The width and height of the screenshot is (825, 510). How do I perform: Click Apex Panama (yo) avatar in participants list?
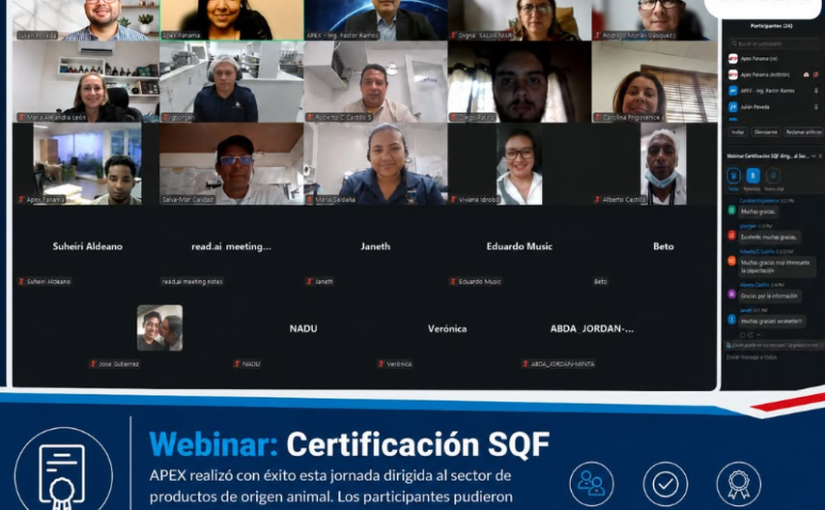(x=732, y=59)
